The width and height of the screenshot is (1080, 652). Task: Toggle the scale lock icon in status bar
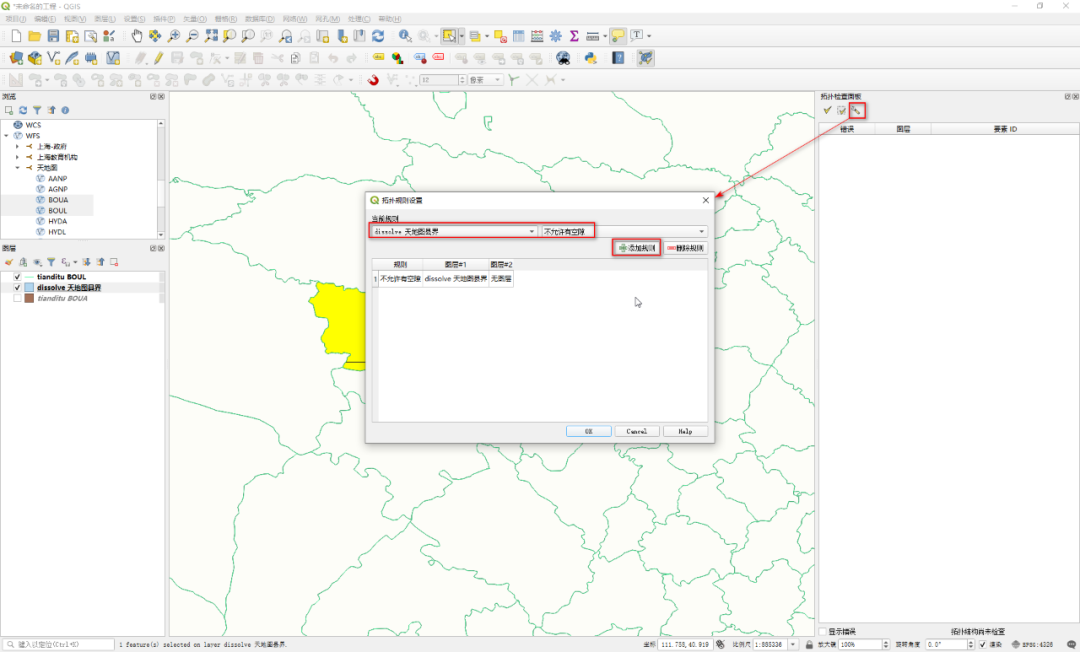pyautogui.click(x=809, y=644)
